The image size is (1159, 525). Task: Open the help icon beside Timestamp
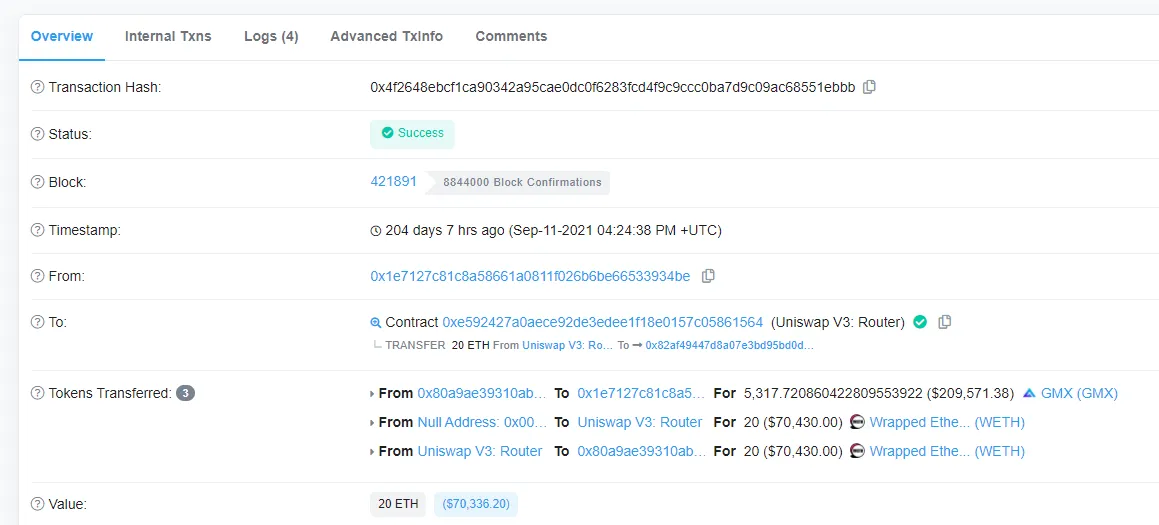tap(37, 230)
